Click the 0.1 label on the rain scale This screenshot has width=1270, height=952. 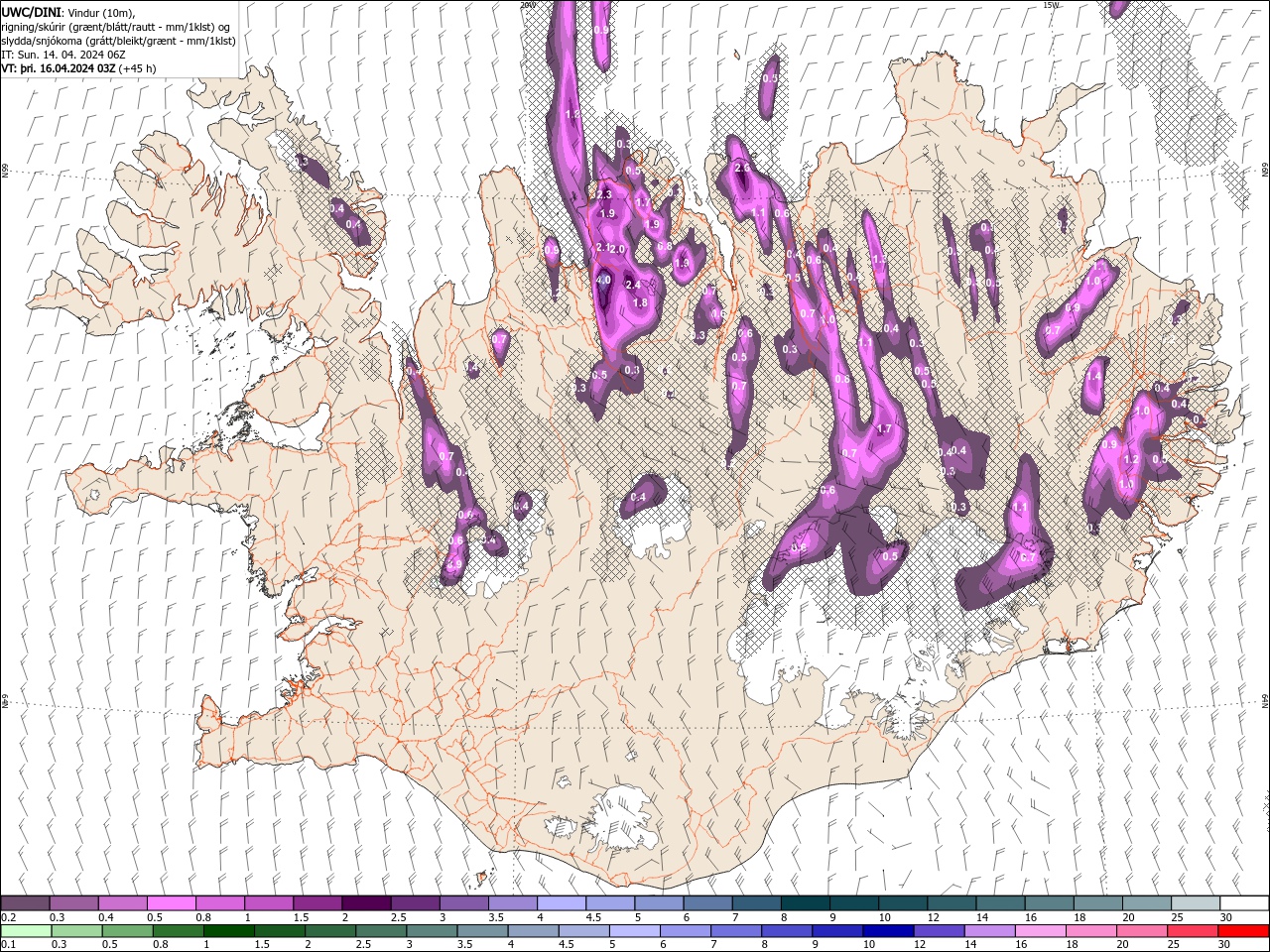click(8, 945)
